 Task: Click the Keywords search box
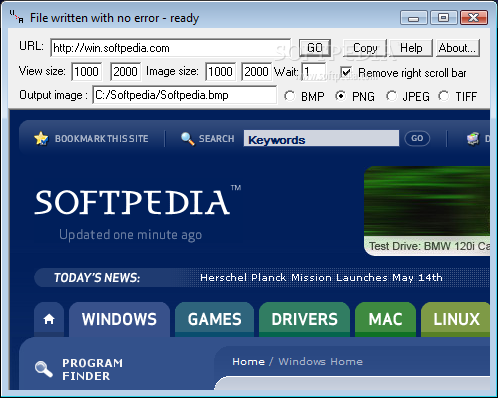click(321, 138)
